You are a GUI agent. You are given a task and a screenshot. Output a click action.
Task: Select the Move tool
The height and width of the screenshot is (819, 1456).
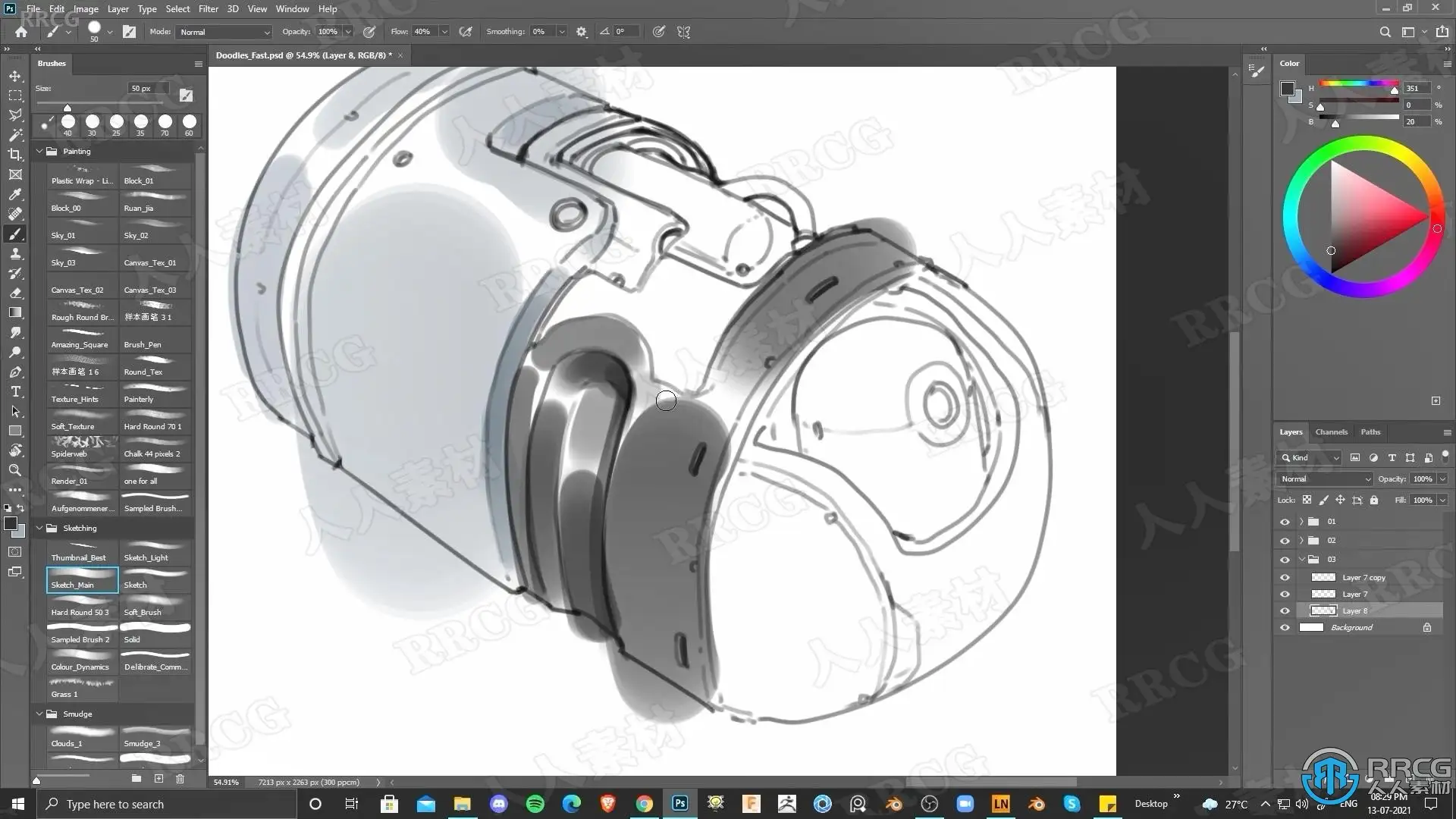pyautogui.click(x=15, y=76)
